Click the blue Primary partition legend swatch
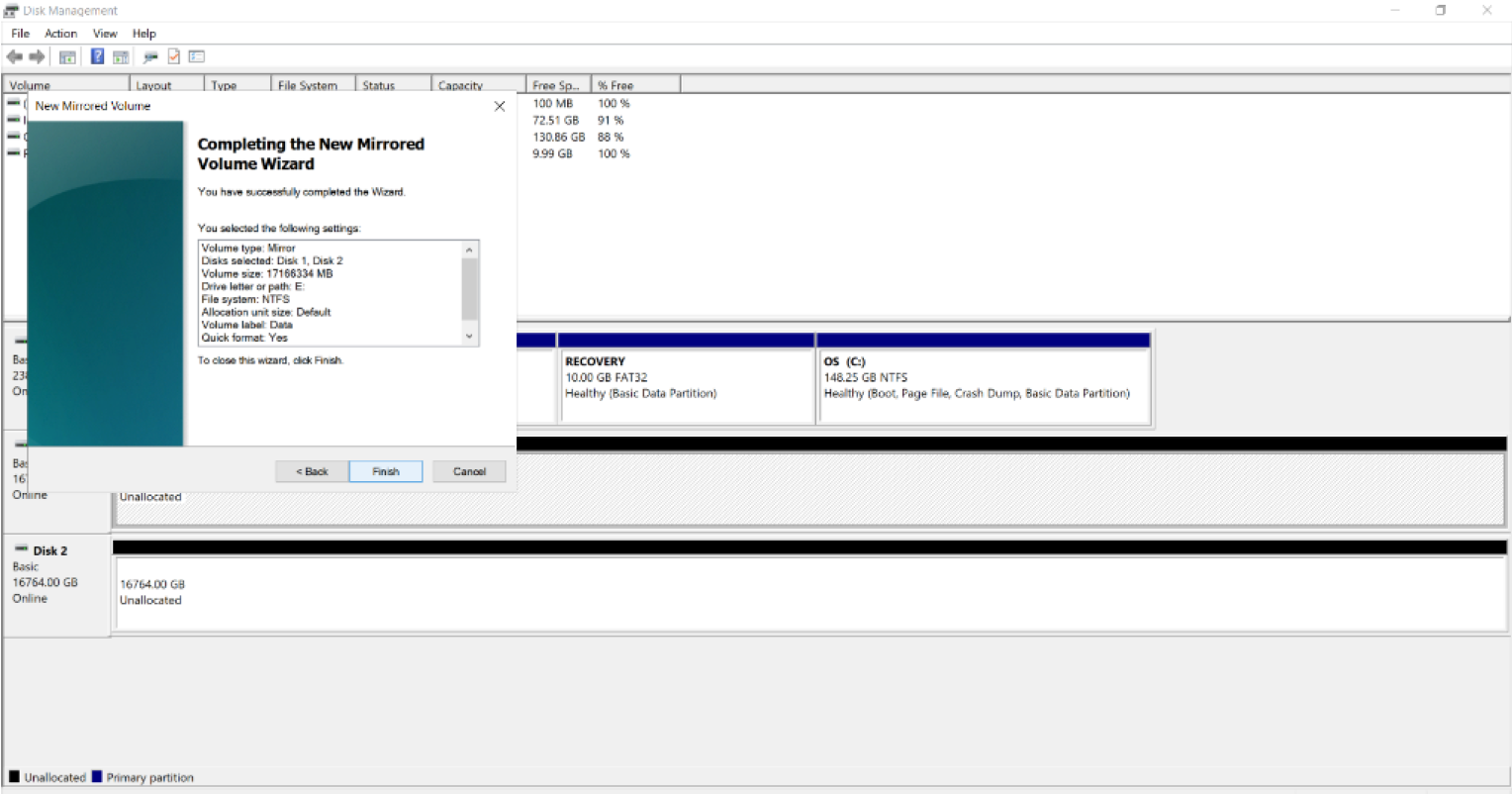The width and height of the screenshot is (1512, 794). click(x=97, y=777)
